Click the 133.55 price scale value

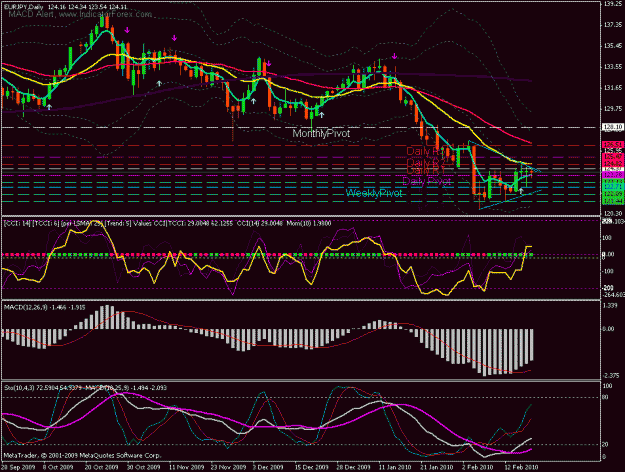coord(613,67)
